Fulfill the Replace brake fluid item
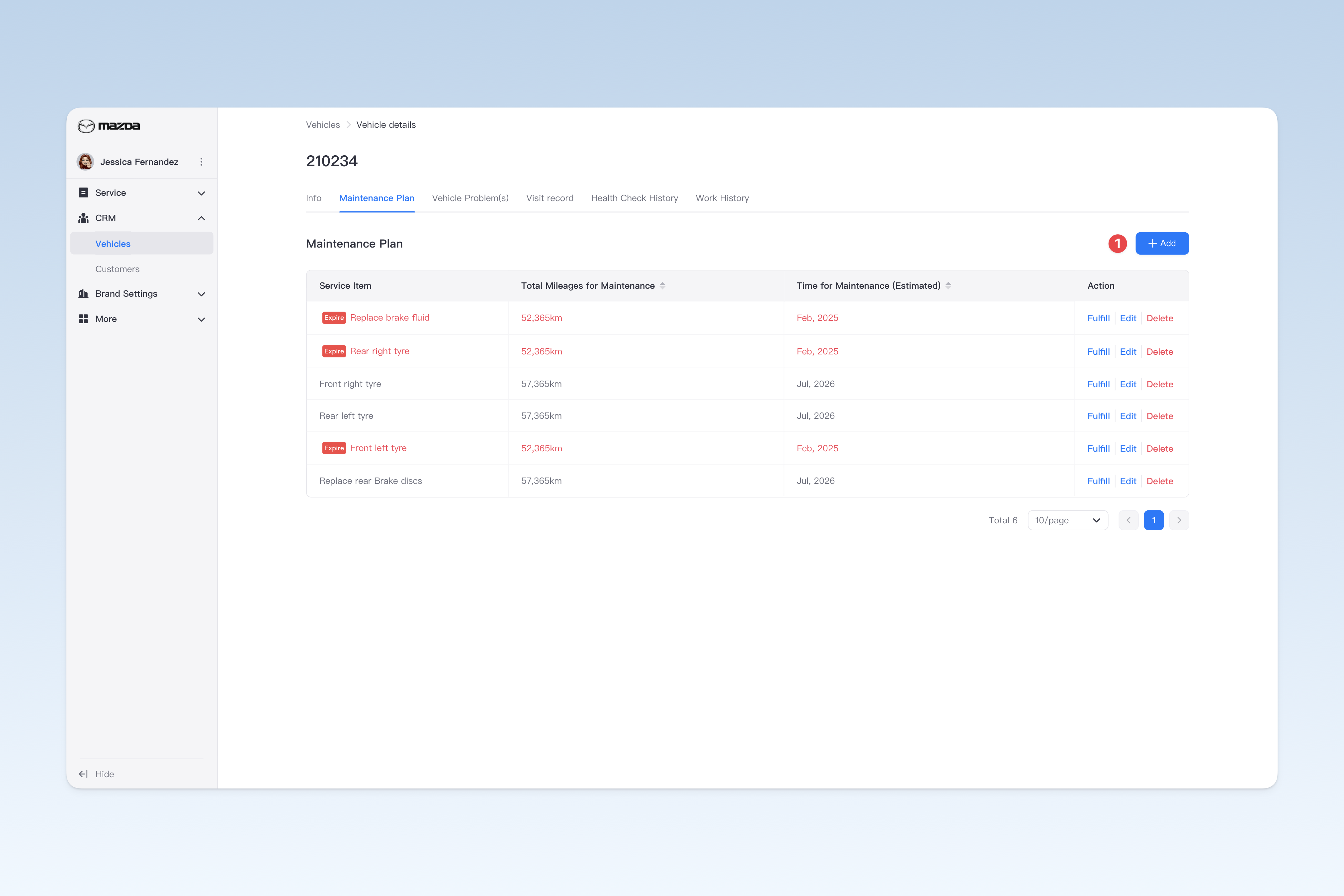Image resolution: width=1344 pixels, height=896 pixels. click(1098, 318)
